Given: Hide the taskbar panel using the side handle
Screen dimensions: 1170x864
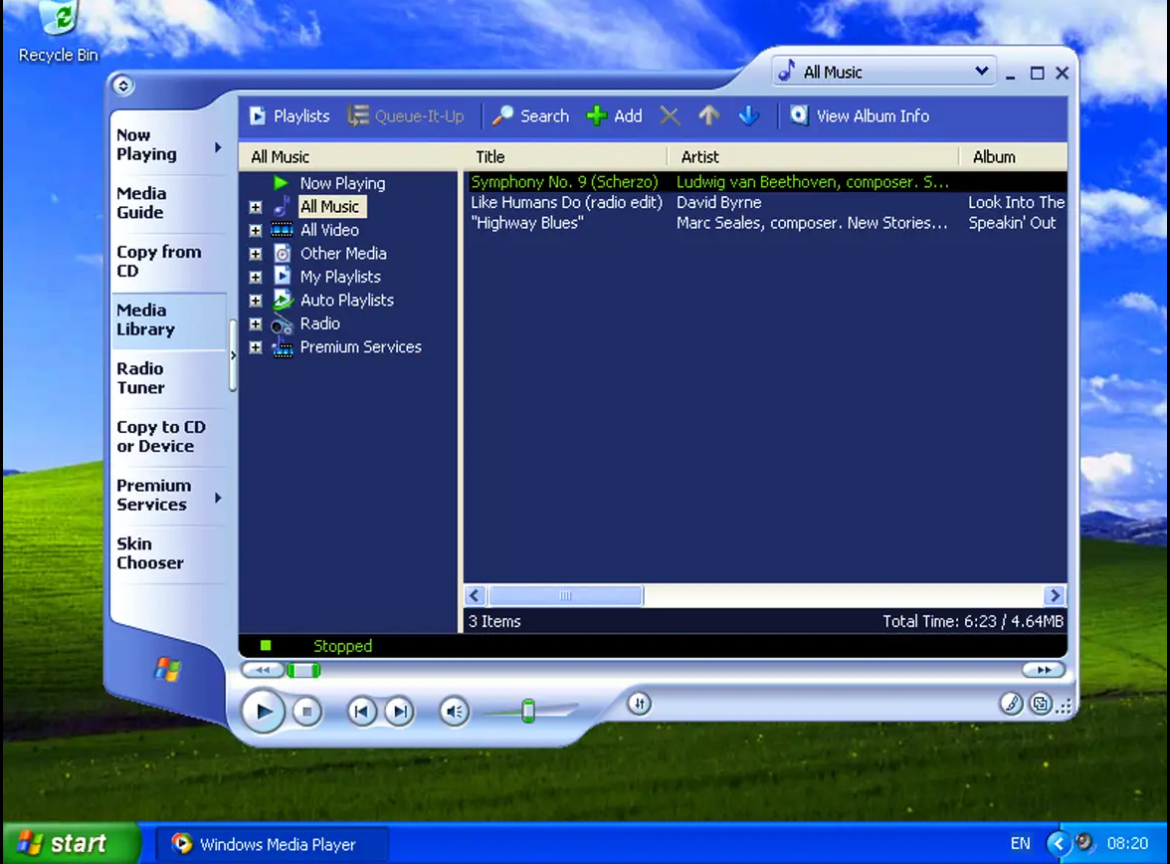Looking at the screenshot, I should 233,355.
